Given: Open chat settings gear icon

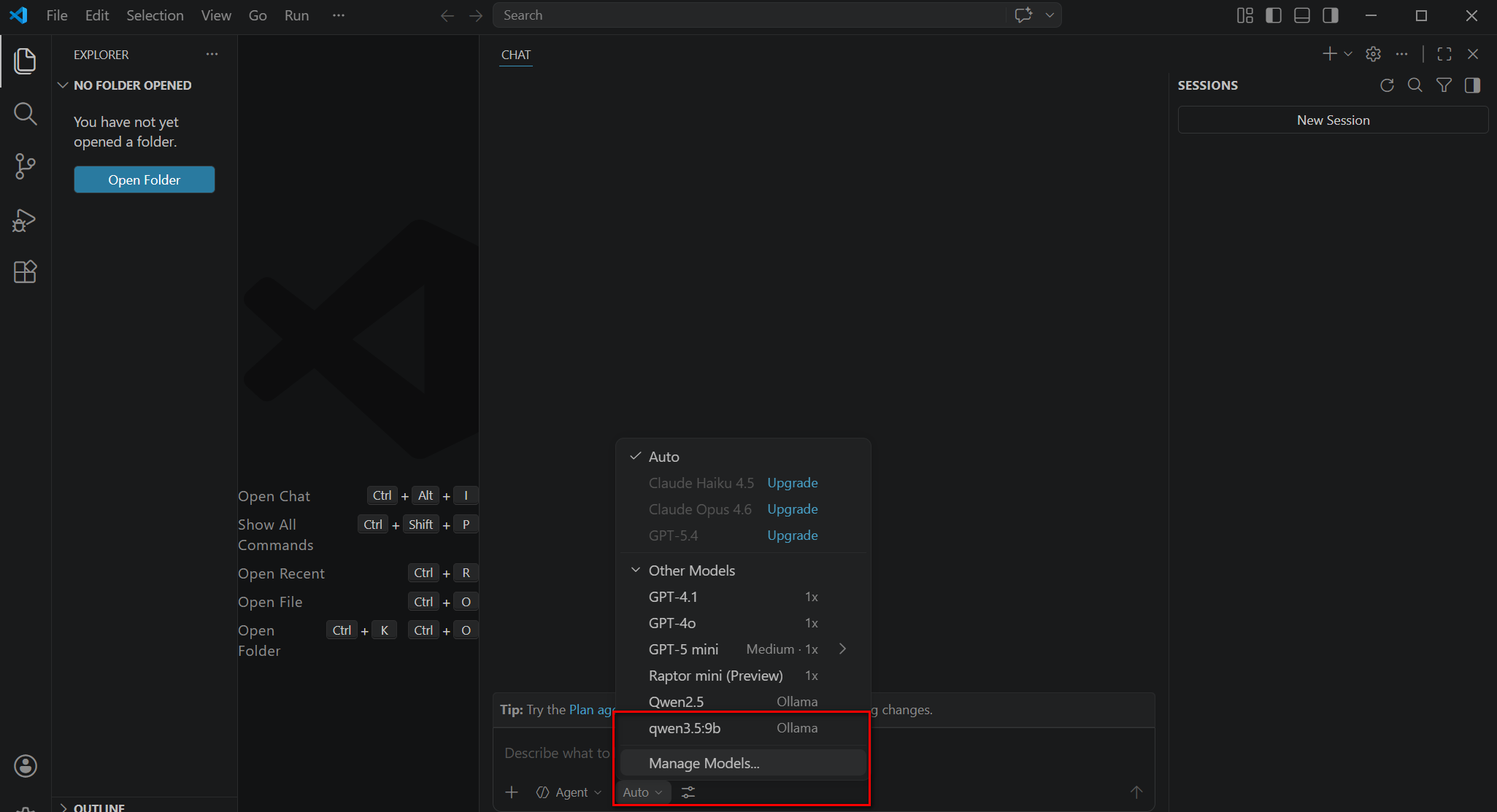Looking at the screenshot, I should pos(1373,54).
